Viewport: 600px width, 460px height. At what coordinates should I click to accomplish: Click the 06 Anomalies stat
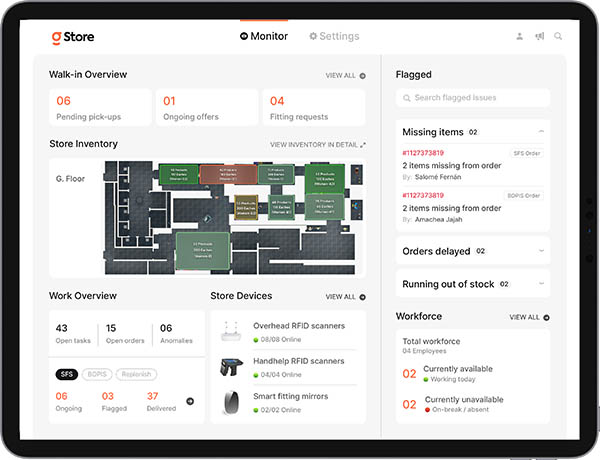[176, 334]
